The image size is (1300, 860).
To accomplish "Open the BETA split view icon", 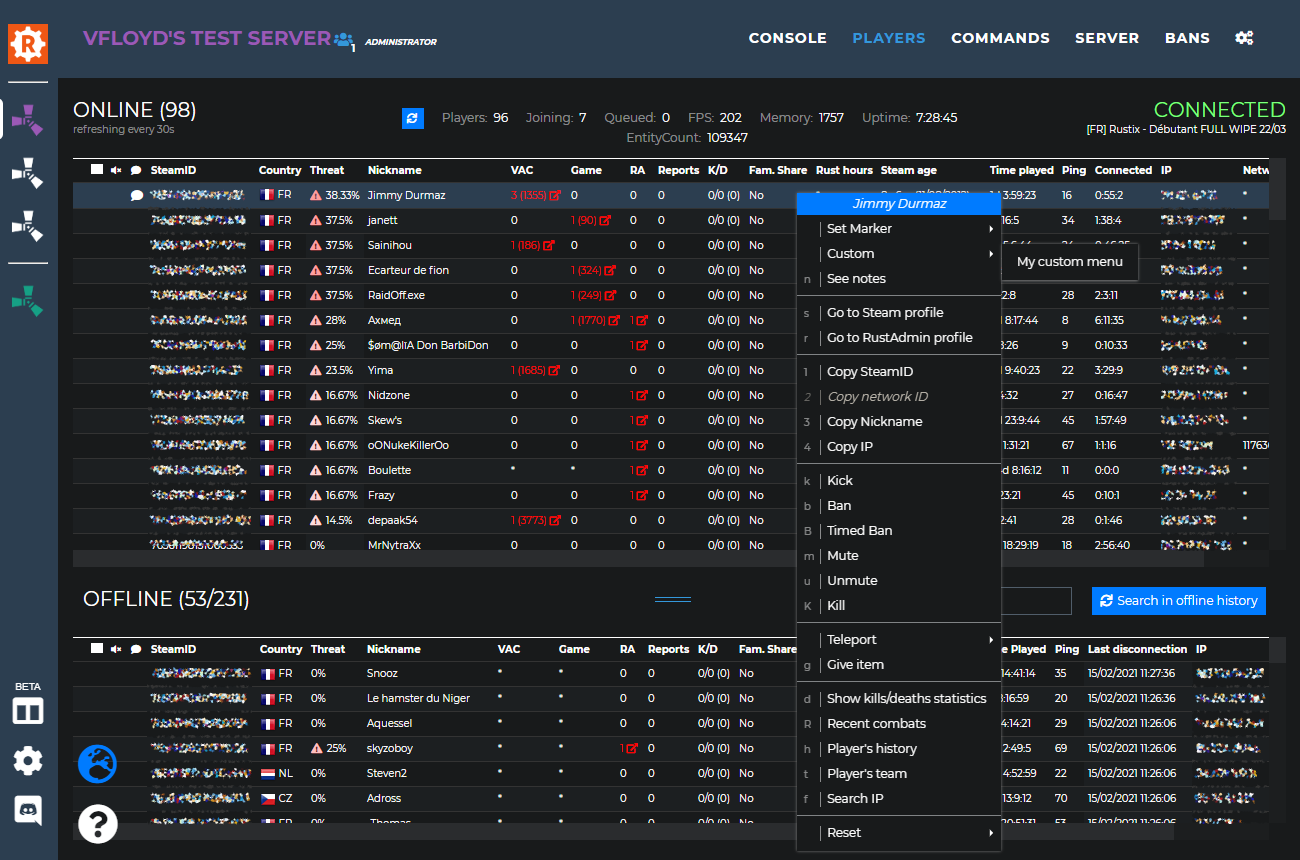I will pyautogui.click(x=28, y=712).
